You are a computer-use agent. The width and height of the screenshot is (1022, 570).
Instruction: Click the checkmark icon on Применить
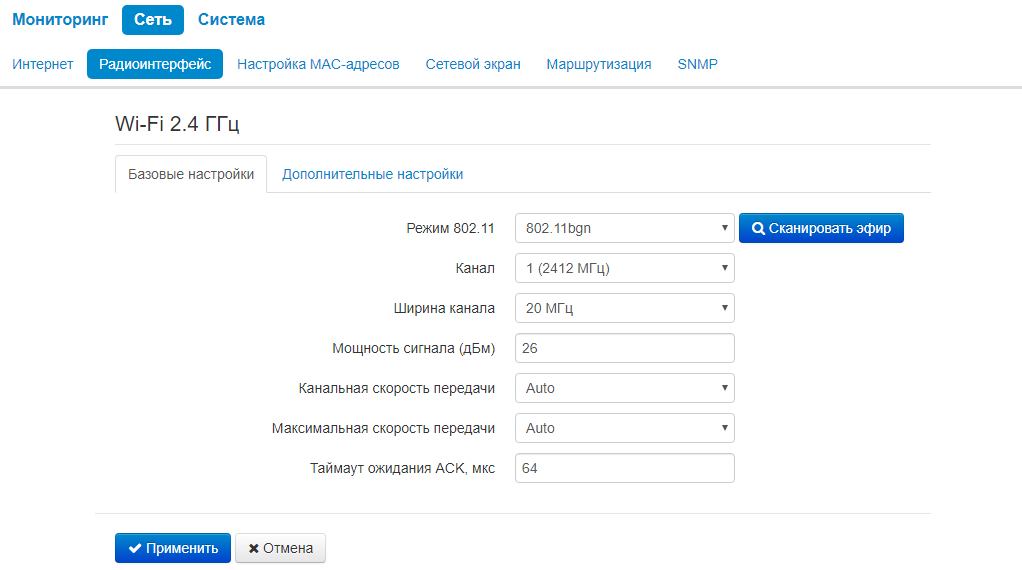point(135,548)
